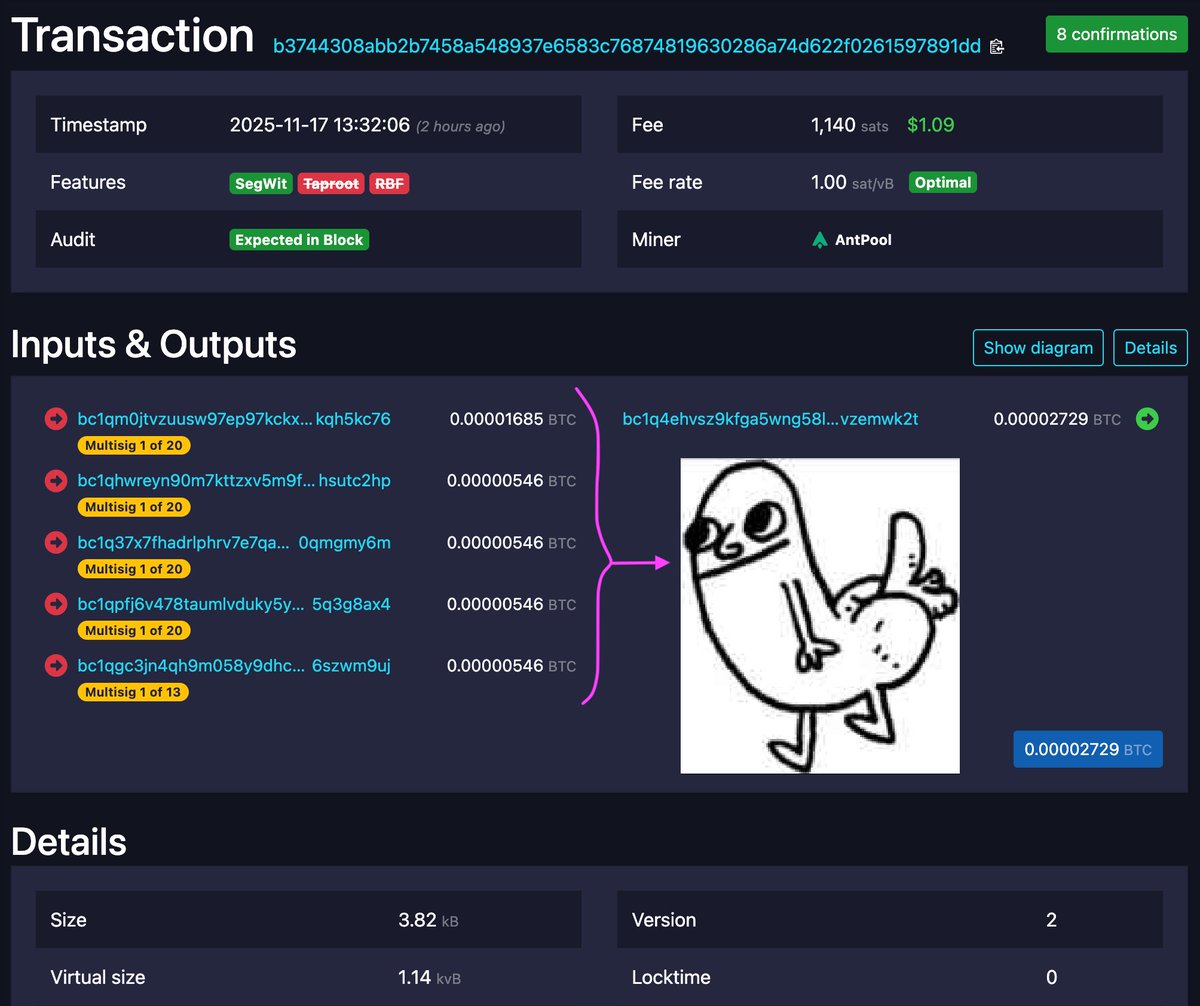The height and width of the screenshot is (1006, 1200).
Task: Click the Details button
Action: click(x=1150, y=348)
